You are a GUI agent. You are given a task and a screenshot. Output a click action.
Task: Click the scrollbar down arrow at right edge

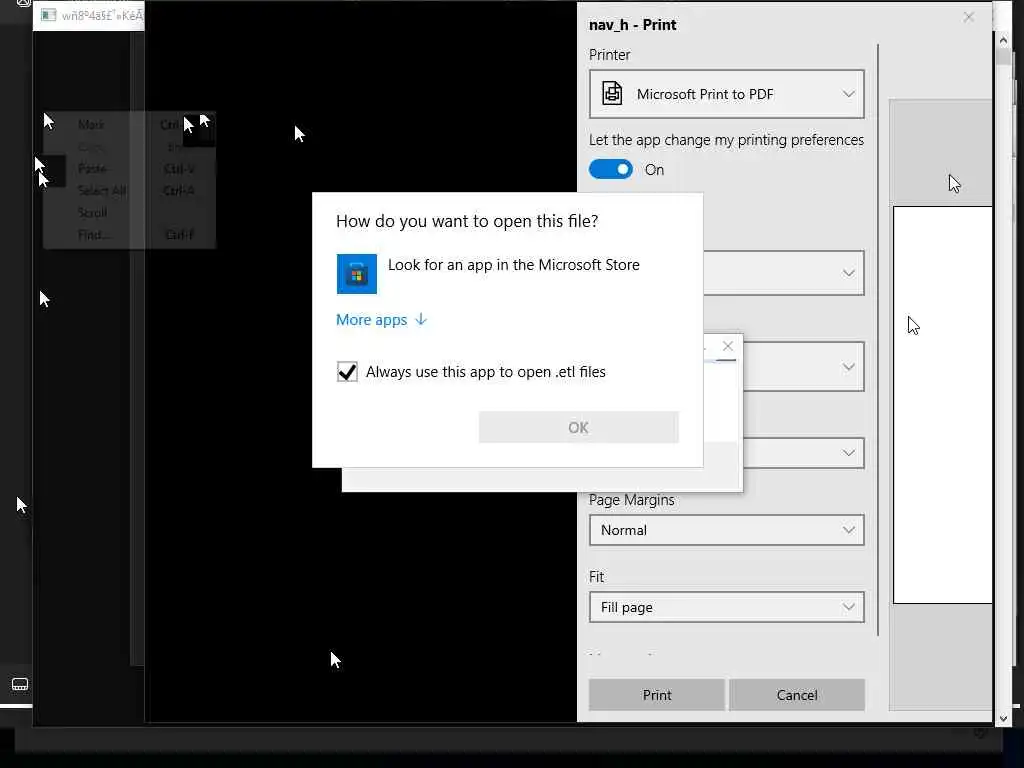point(1003,718)
